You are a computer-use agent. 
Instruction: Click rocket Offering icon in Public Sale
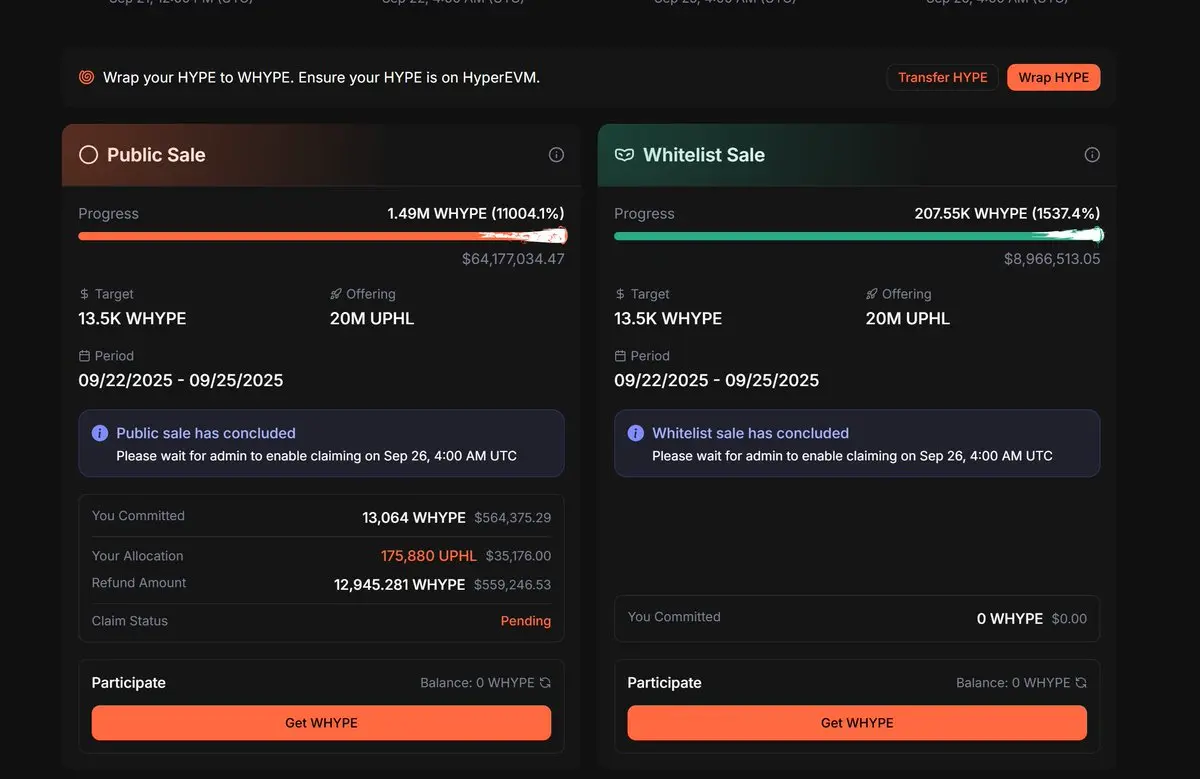[336, 294]
